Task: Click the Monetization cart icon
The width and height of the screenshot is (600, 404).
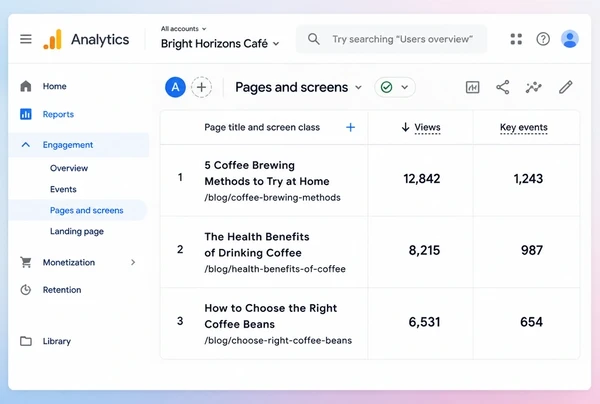Action: 26,262
